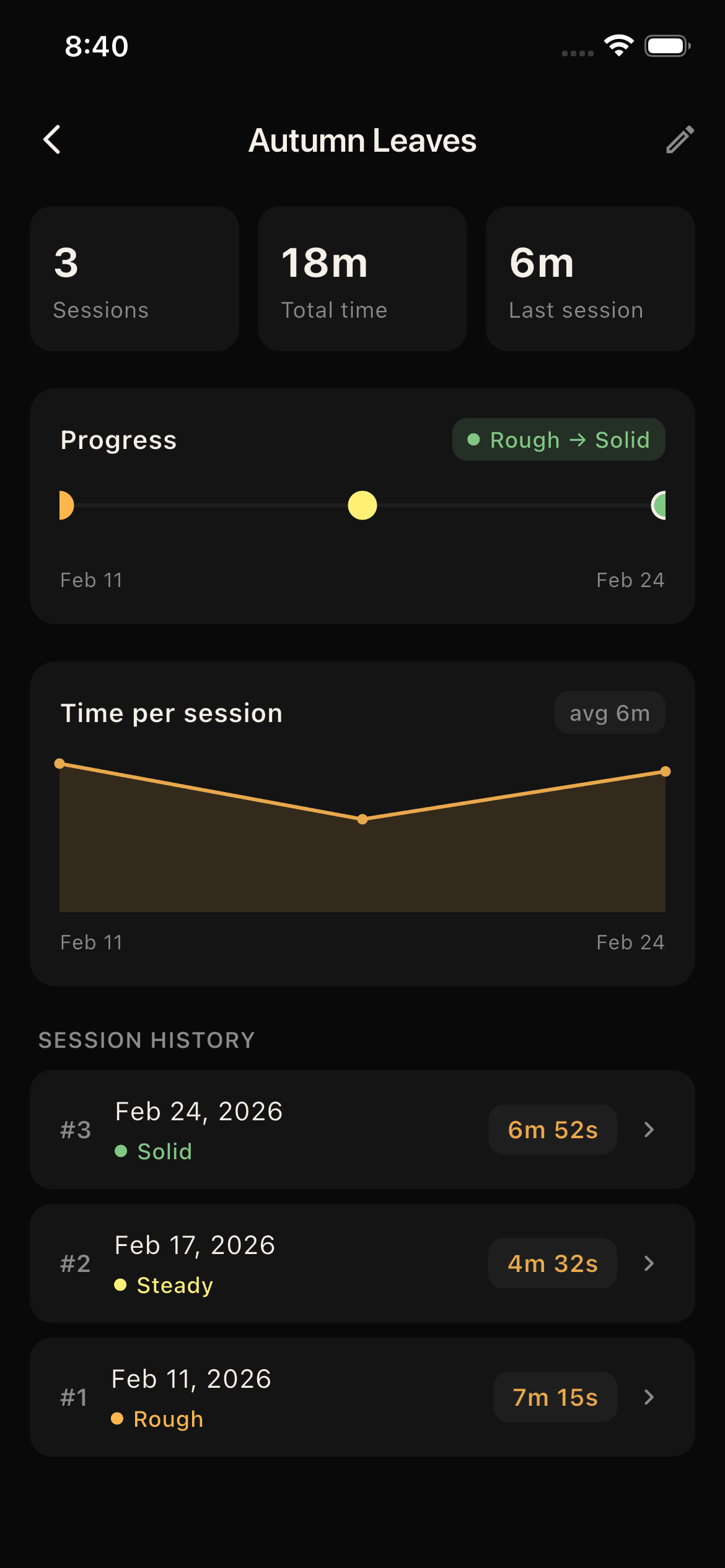Open session #1 via its chevron
This screenshot has height=1568, width=725.
(x=649, y=1397)
